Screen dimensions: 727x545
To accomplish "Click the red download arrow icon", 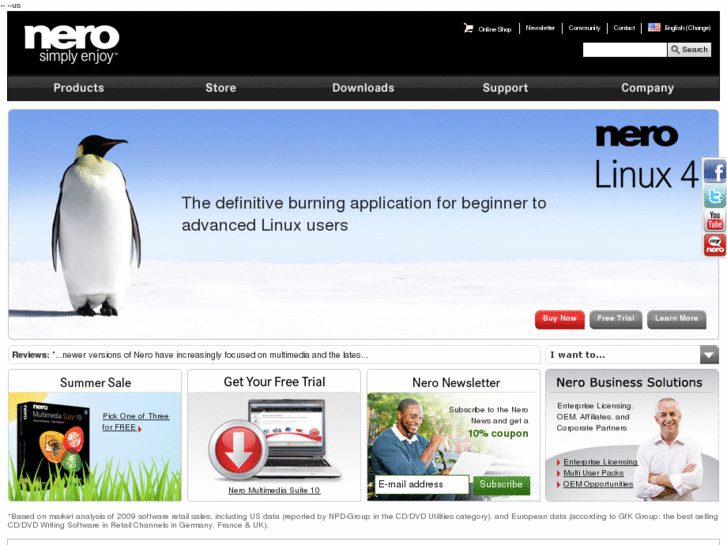I will (238, 449).
